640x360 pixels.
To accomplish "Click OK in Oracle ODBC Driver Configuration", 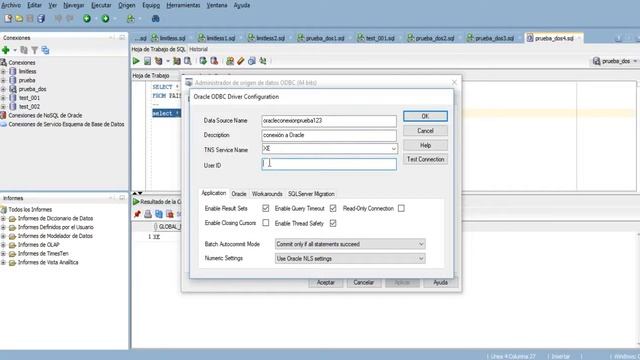I will (425, 116).
